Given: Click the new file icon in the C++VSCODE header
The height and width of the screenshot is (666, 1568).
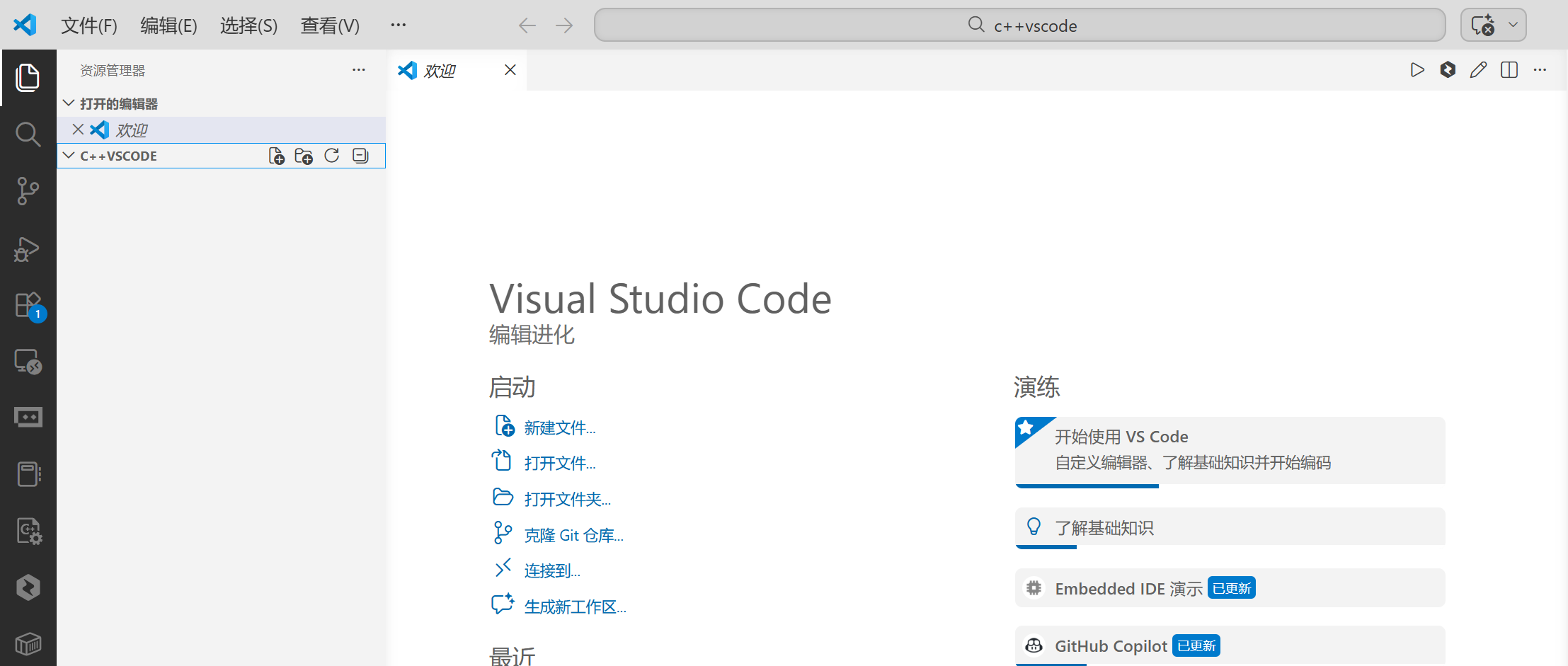Looking at the screenshot, I should pos(276,156).
